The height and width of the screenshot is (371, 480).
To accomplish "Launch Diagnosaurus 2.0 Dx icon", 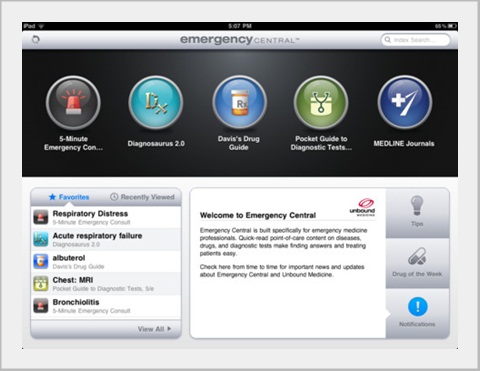I will click(156, 102).
